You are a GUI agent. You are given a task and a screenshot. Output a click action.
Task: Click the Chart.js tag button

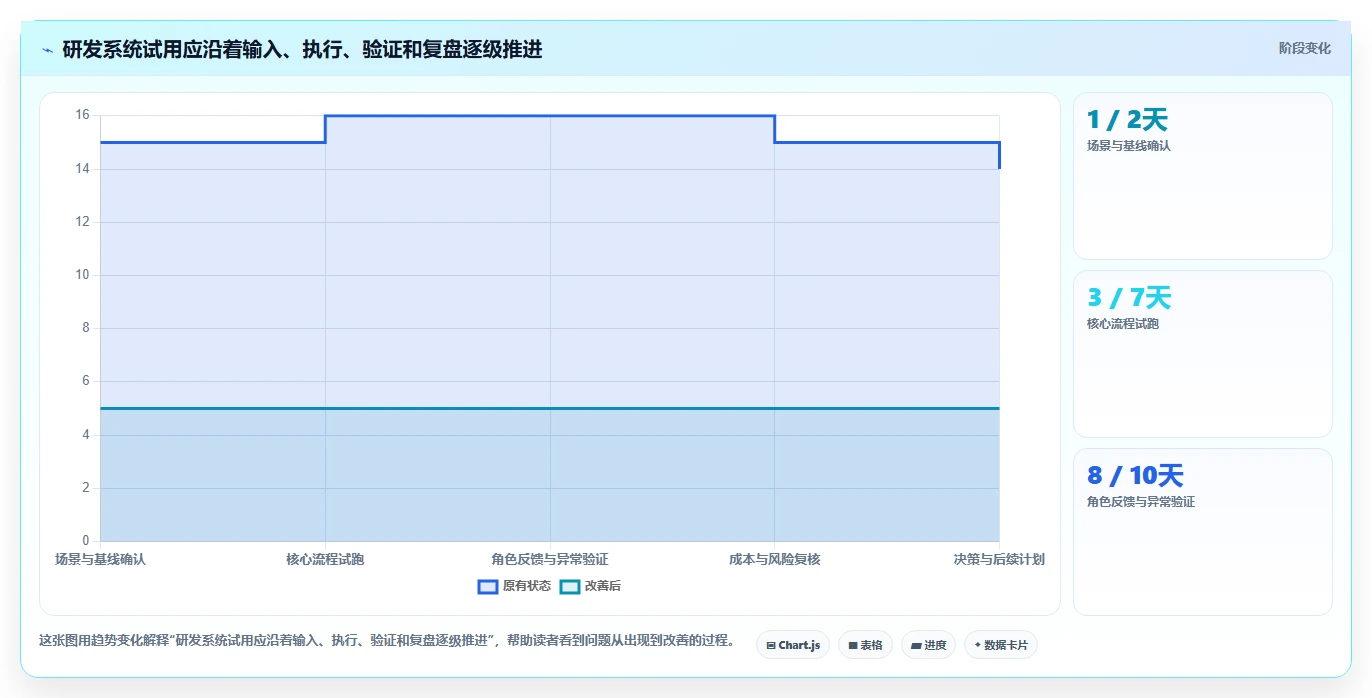[x=793, y=645]
